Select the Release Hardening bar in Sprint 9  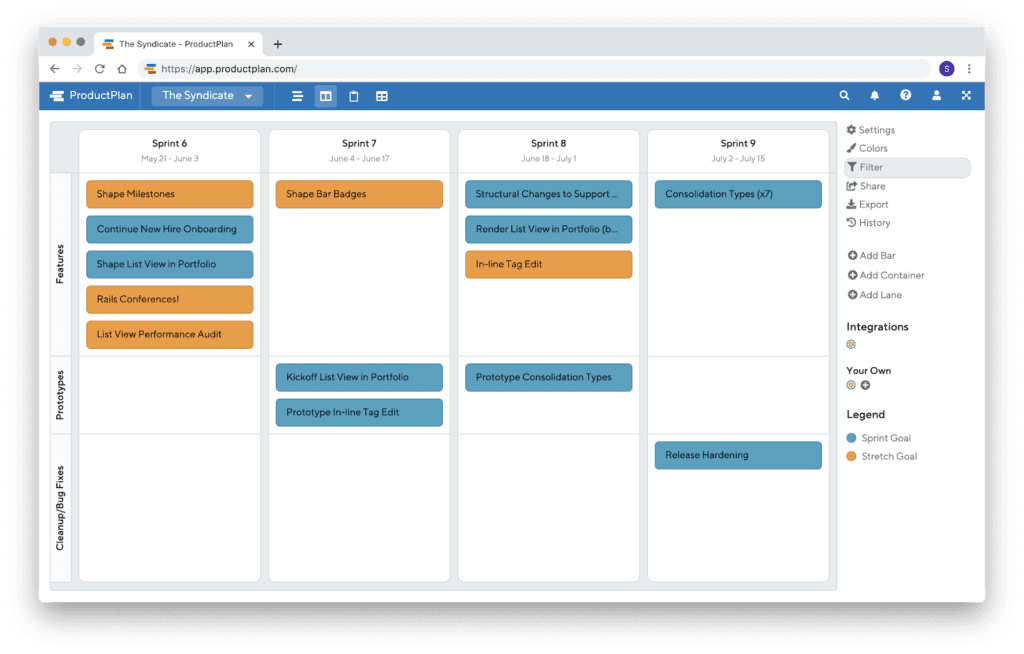(x=737, y=455)
